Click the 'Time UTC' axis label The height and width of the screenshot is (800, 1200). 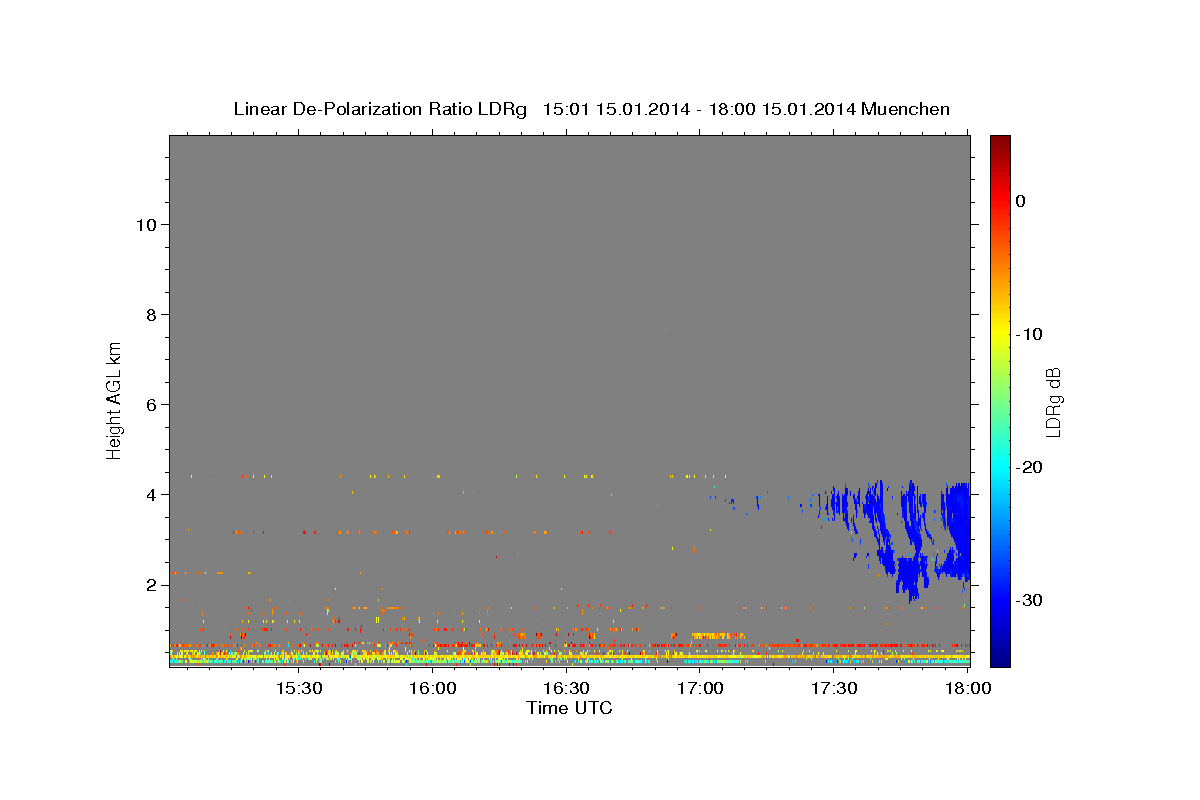click(x=569, y=708)
